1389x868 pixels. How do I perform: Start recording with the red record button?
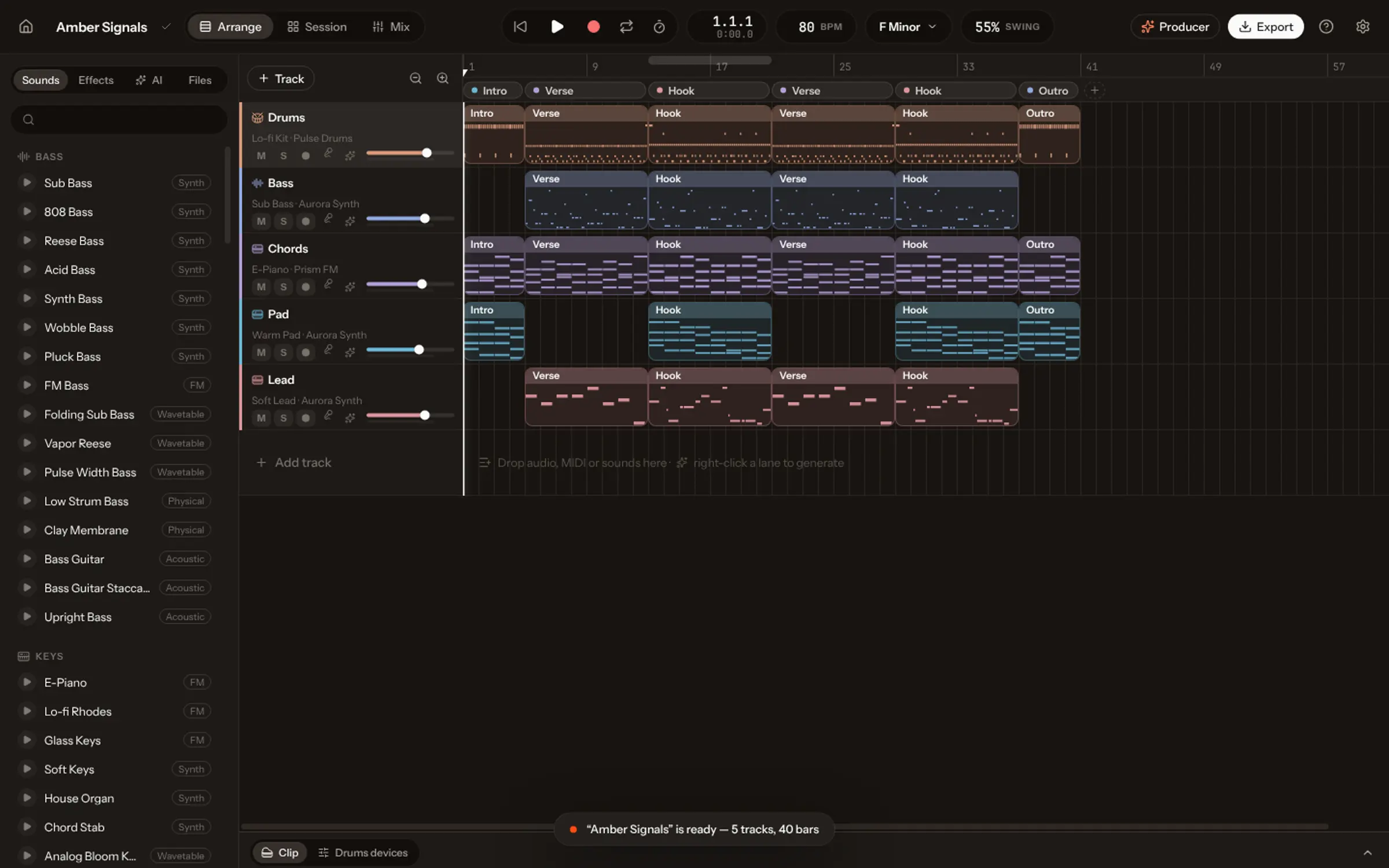coord(593,27)
